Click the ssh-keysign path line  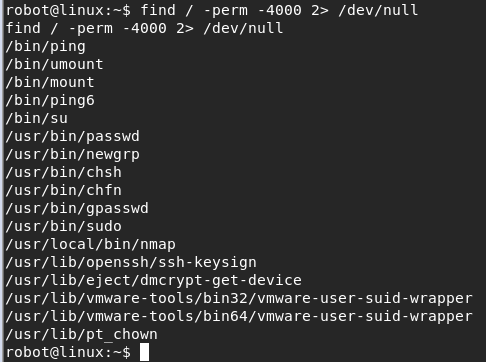pos(131,262)
